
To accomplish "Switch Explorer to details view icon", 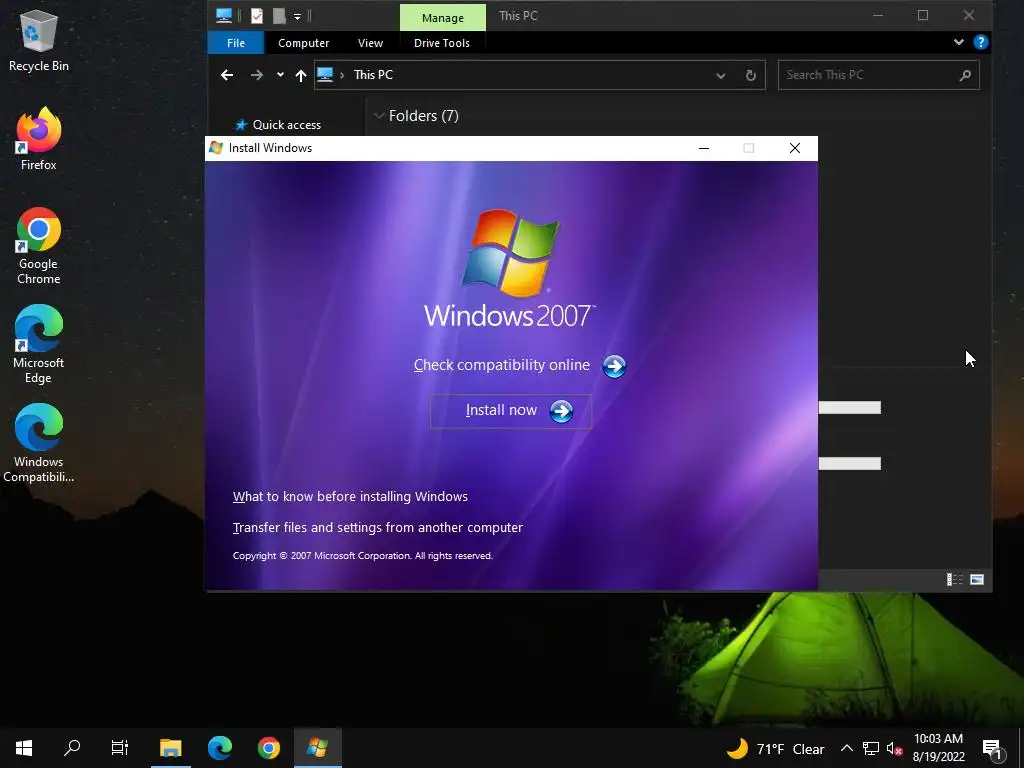I will [x=955, y=579].
